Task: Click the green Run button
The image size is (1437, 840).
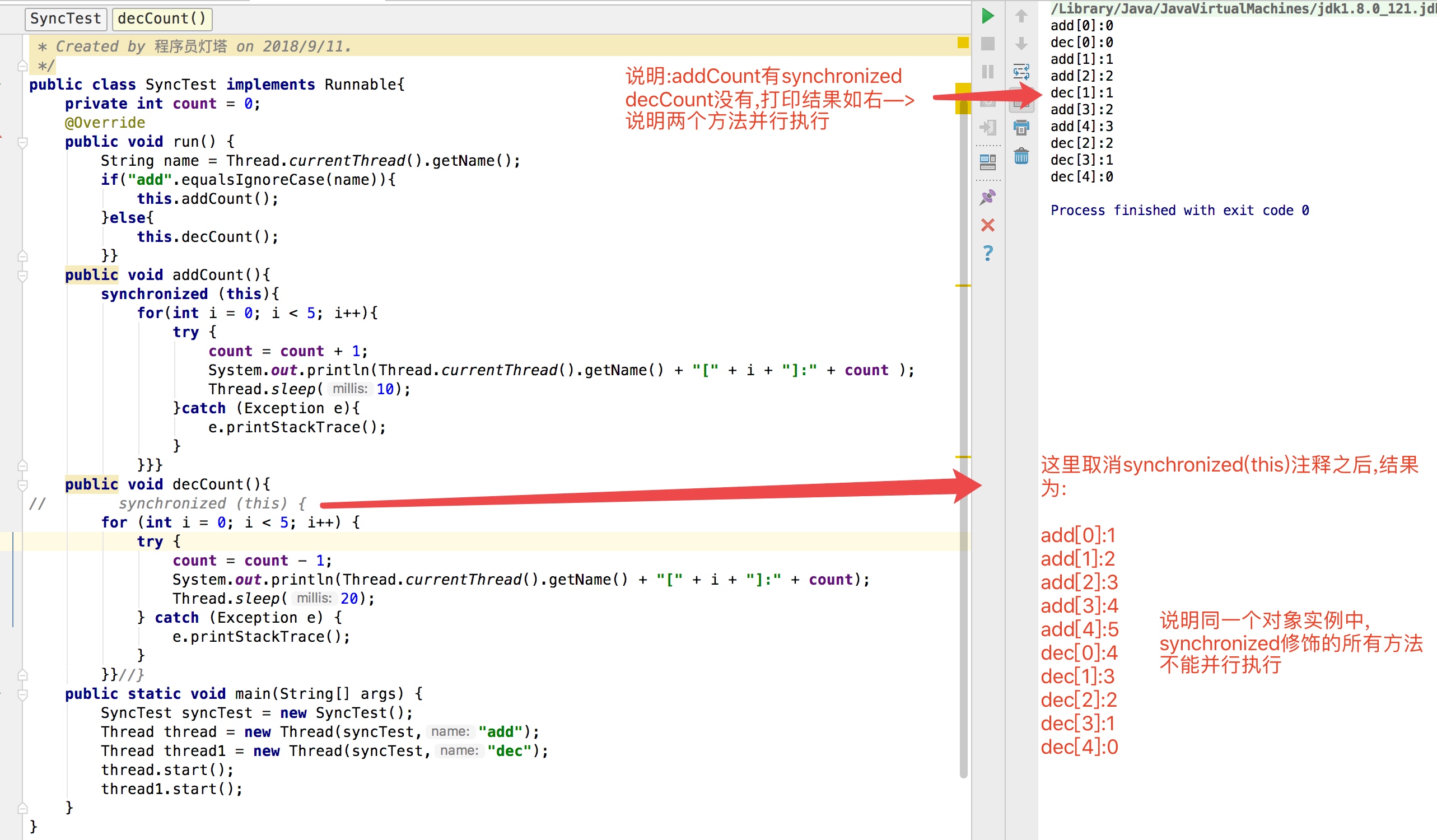Action: click(988, 16)
